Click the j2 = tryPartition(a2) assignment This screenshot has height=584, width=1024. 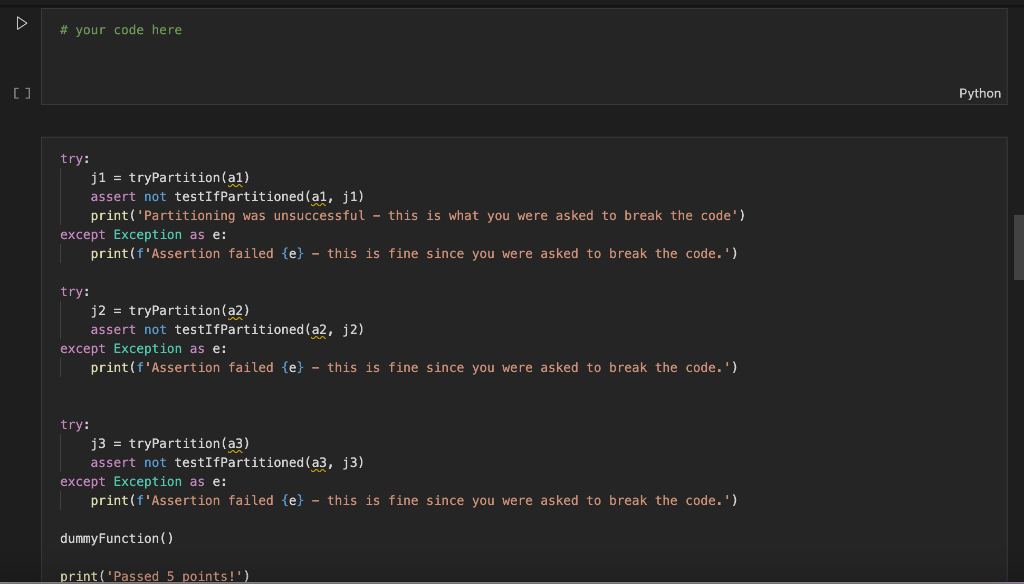170,310
